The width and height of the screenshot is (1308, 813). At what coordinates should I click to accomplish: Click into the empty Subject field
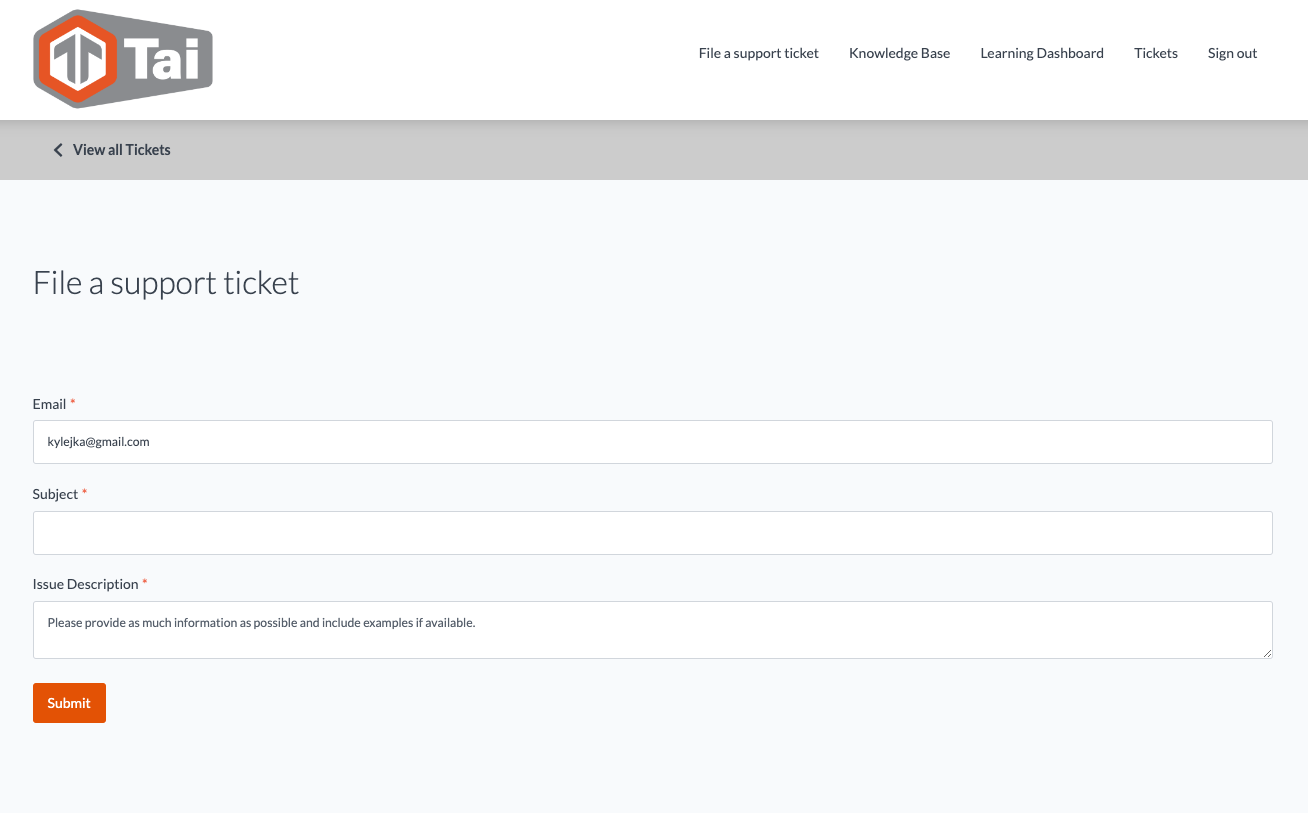652,533
